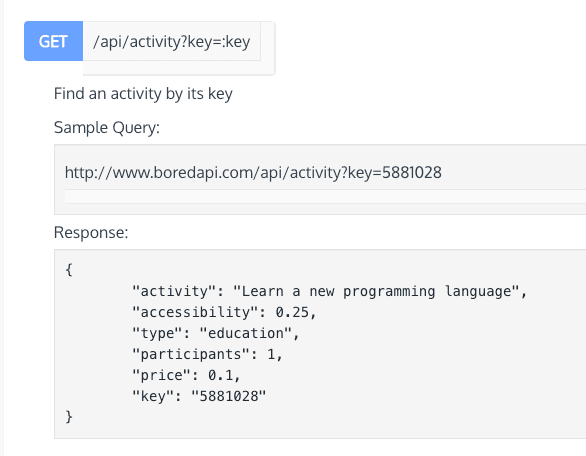
Task: Select the "education" type value
Action: click(x=246, y=333)
